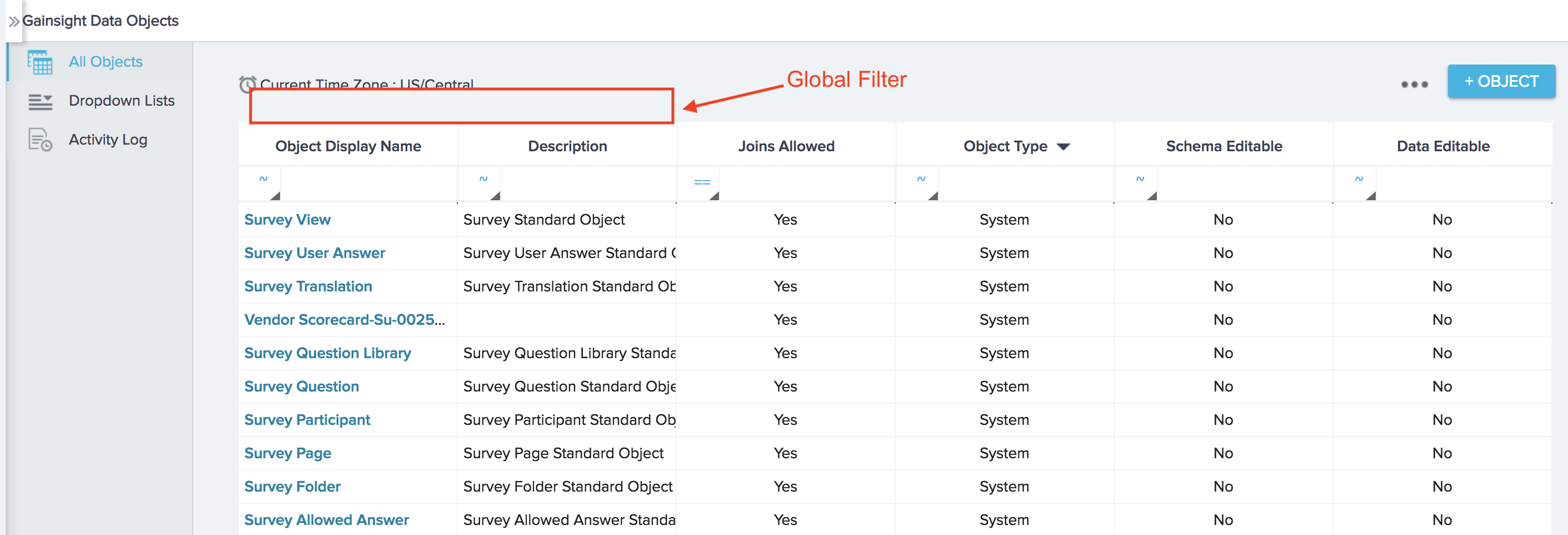This screenshot has height=535, width=1568.
Task: Expand sidebar with double-chevron icon
Action: pos(13,21)
